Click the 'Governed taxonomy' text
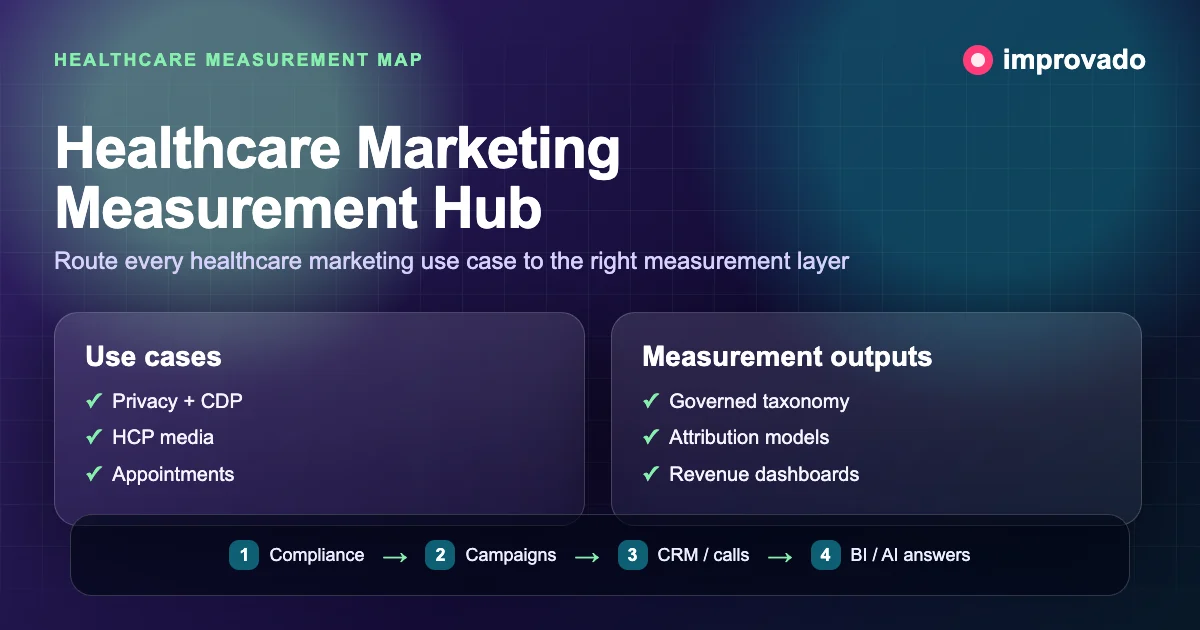The image size is (1200, 630). coord(759,401)
